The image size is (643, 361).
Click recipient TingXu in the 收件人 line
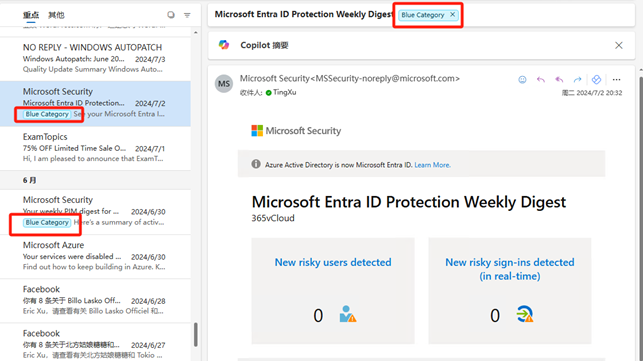point(285,93)
